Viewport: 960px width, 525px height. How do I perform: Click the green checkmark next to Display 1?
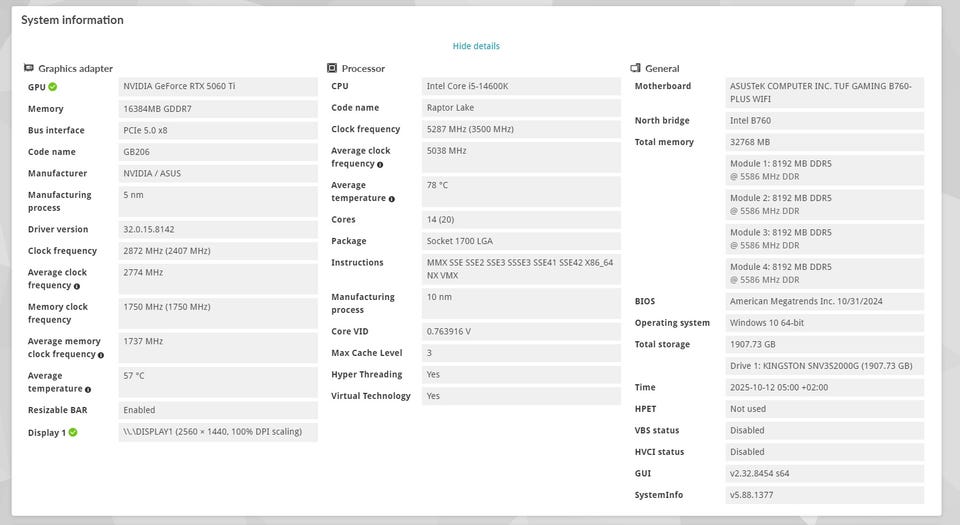coord(73,432)
